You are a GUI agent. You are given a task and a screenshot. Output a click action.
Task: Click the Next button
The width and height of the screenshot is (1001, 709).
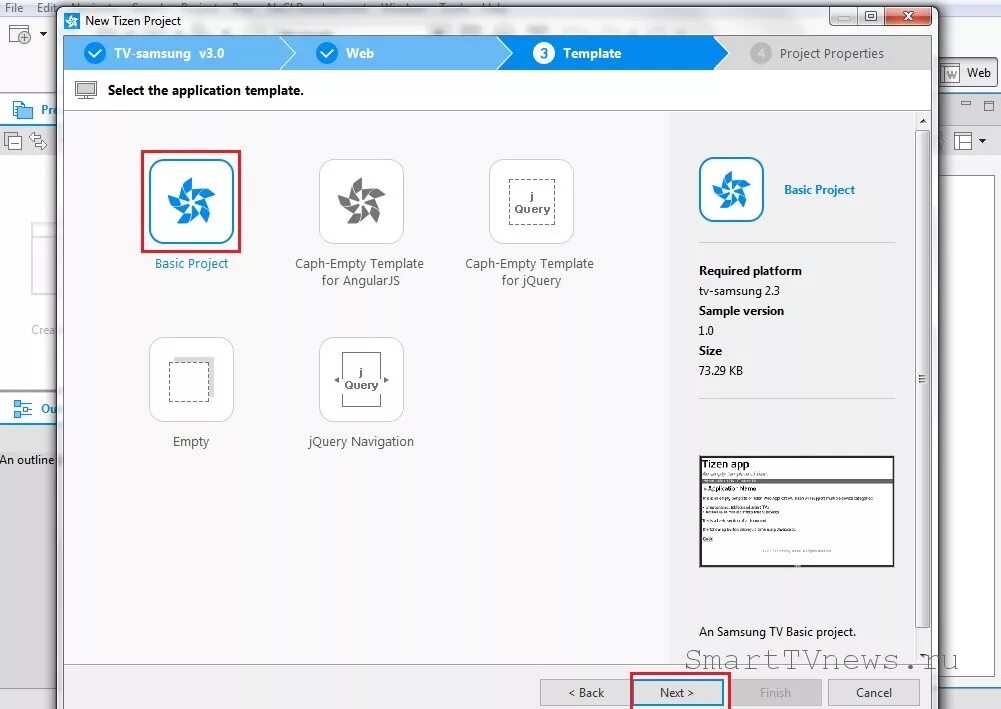click(x=677, y=692)
